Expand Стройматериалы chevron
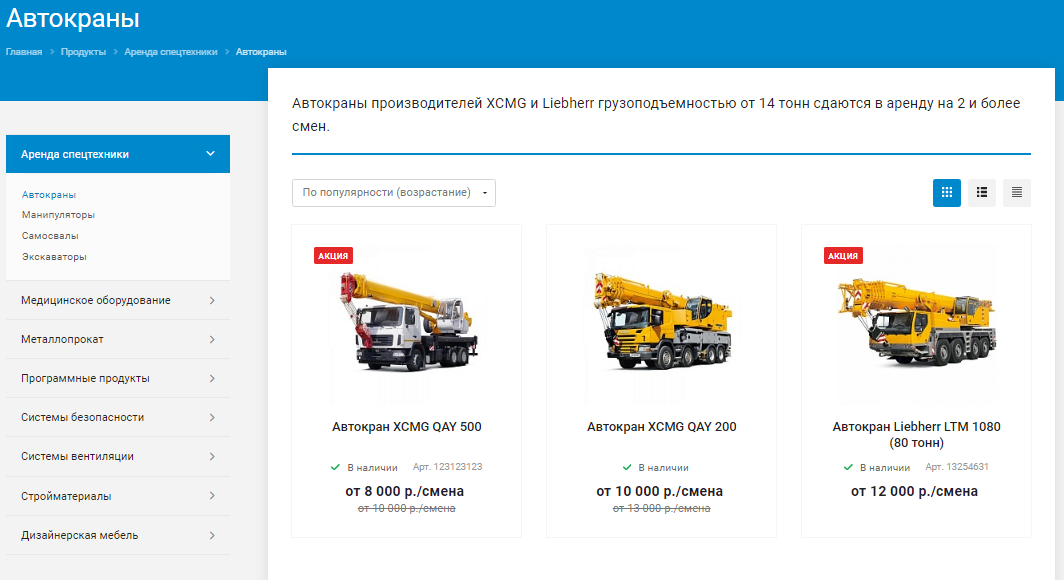Viewport: 1064px width, 580px height. pos(212,496)
